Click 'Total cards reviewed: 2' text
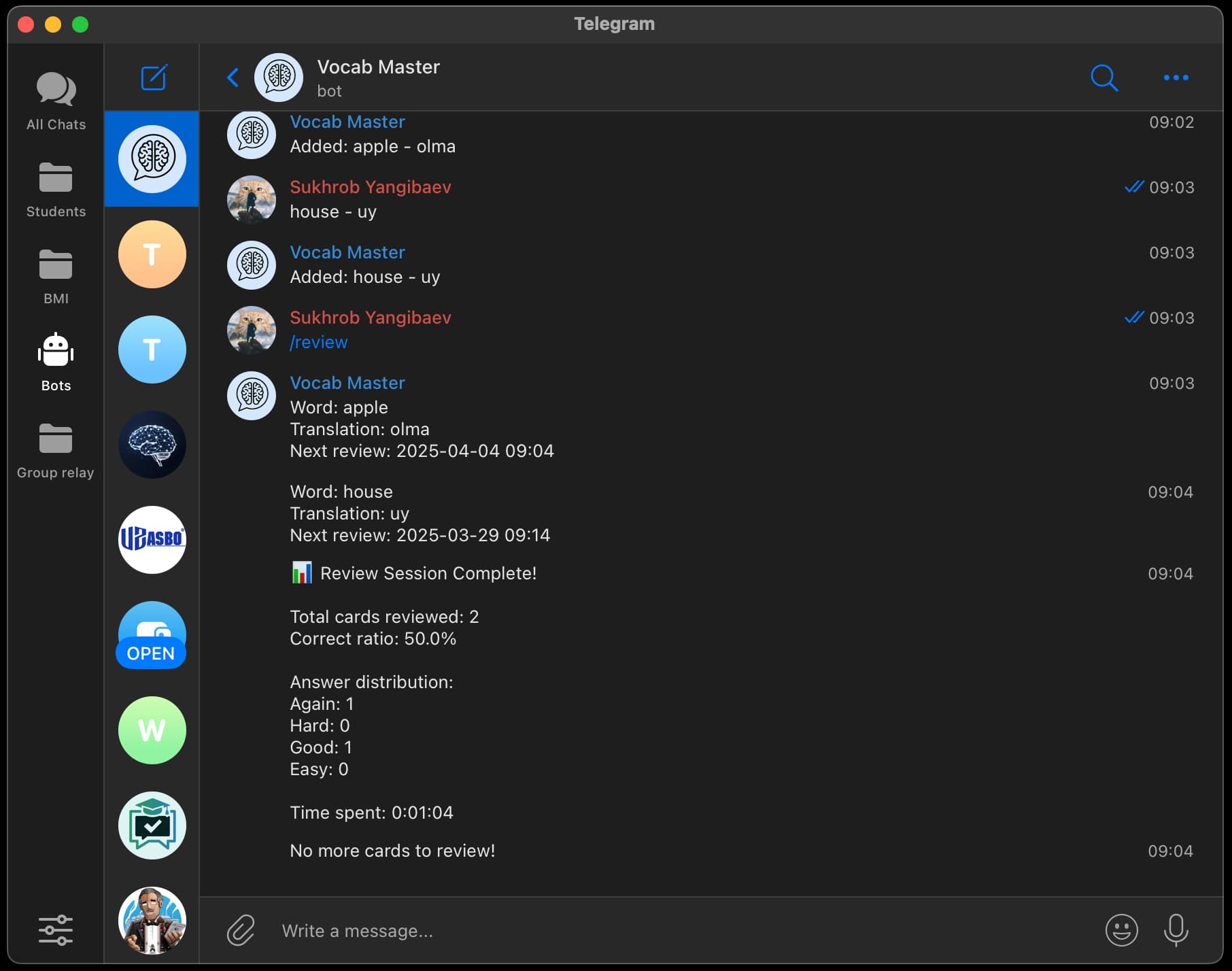The image size is (1232, 971). click(384, 617)
